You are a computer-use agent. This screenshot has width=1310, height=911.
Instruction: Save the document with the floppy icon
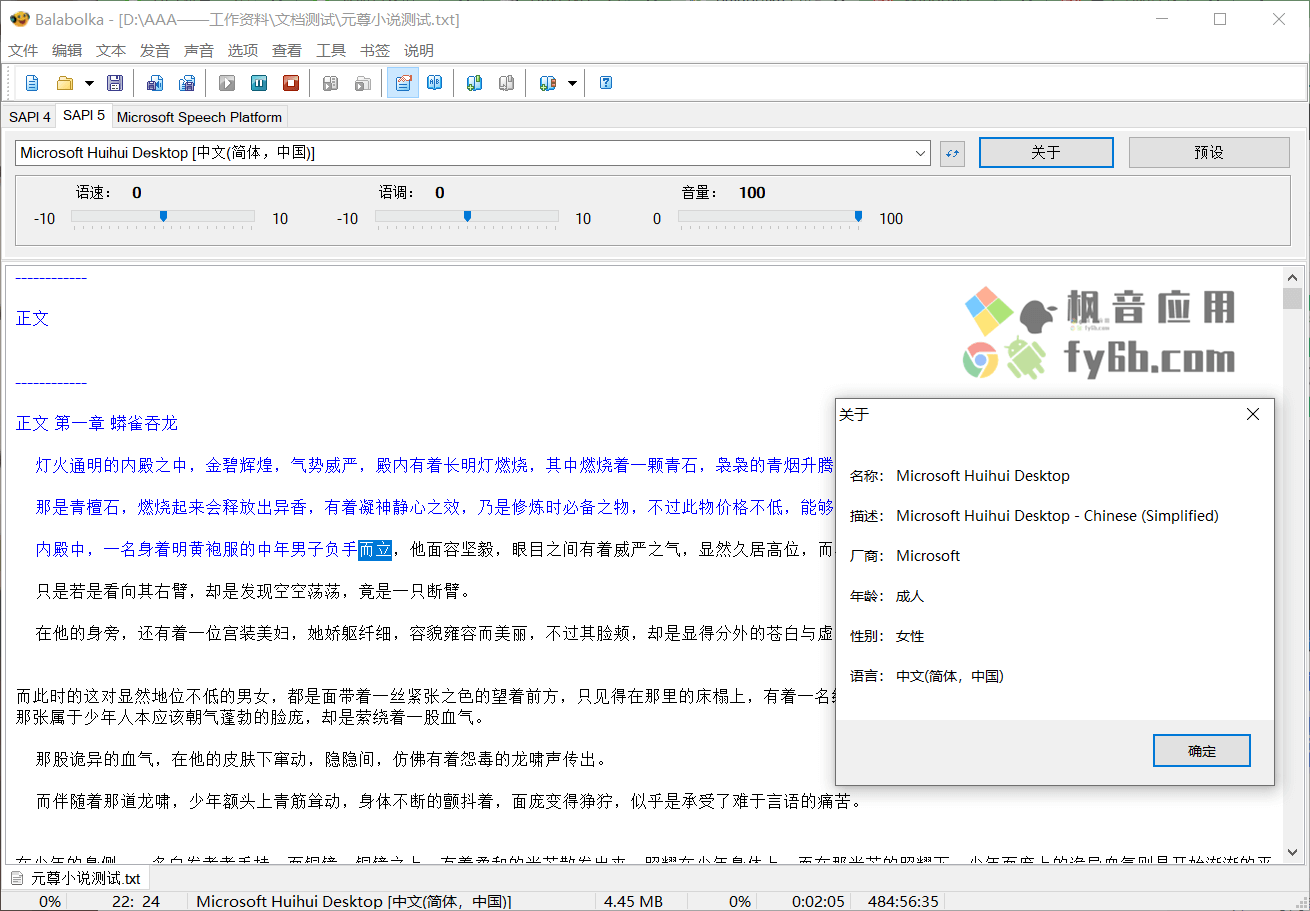pos(115,83)
